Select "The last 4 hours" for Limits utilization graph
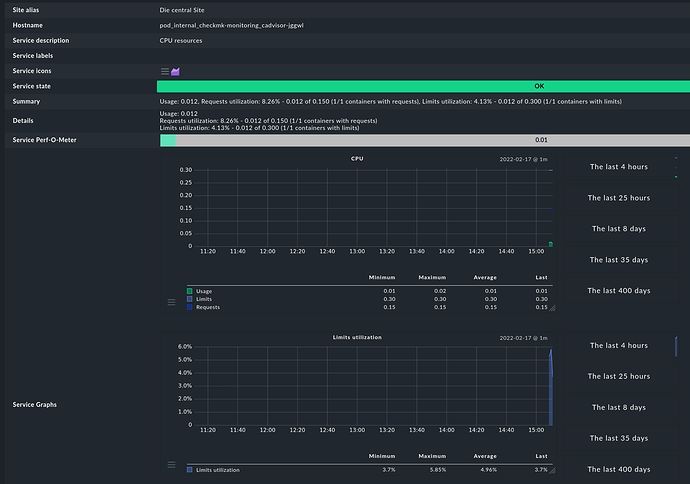Image resolution: width=690 pixels, height=484 pixels. click(x=619, y=345)
